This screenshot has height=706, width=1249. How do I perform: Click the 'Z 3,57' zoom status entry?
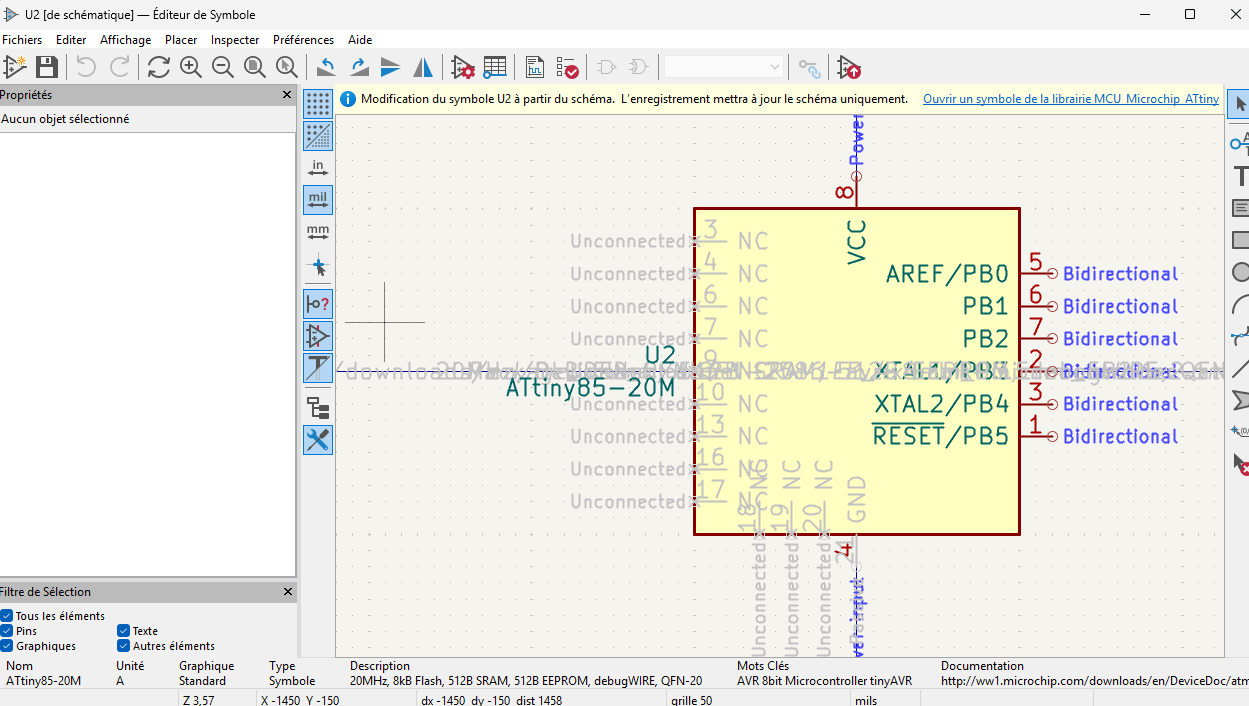pyautogui.click(x=199, y=700)
